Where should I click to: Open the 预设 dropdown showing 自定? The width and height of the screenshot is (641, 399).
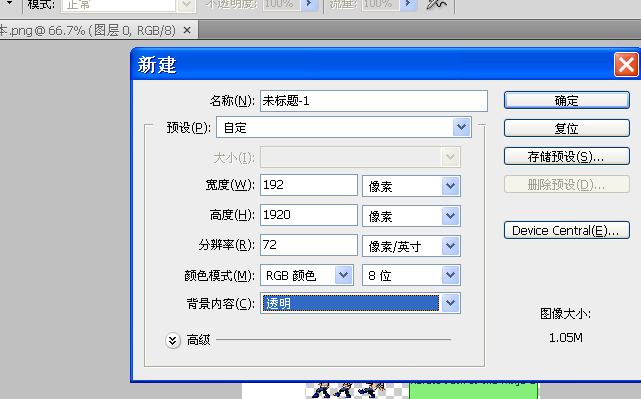344,127
